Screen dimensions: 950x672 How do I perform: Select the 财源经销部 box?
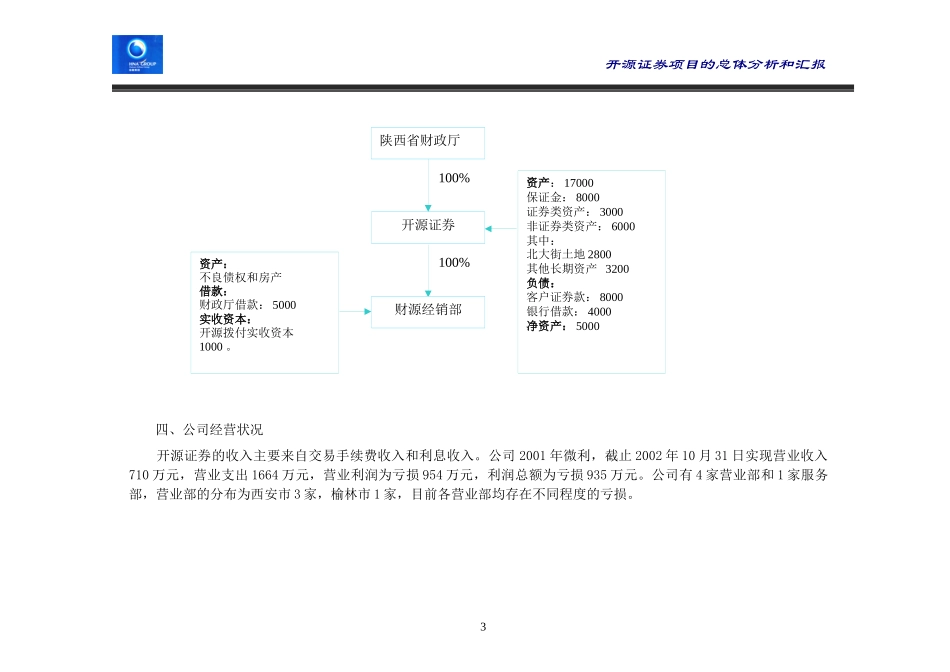click(428, 312)
